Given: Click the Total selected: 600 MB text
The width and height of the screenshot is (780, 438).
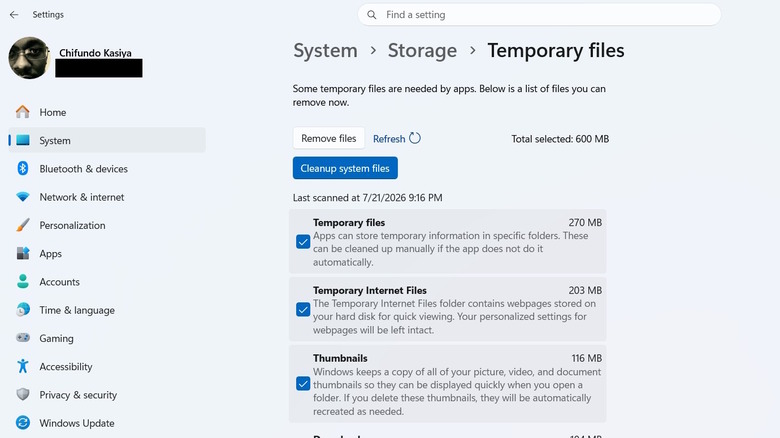Looking at the screenshot, I should [560, 139].
